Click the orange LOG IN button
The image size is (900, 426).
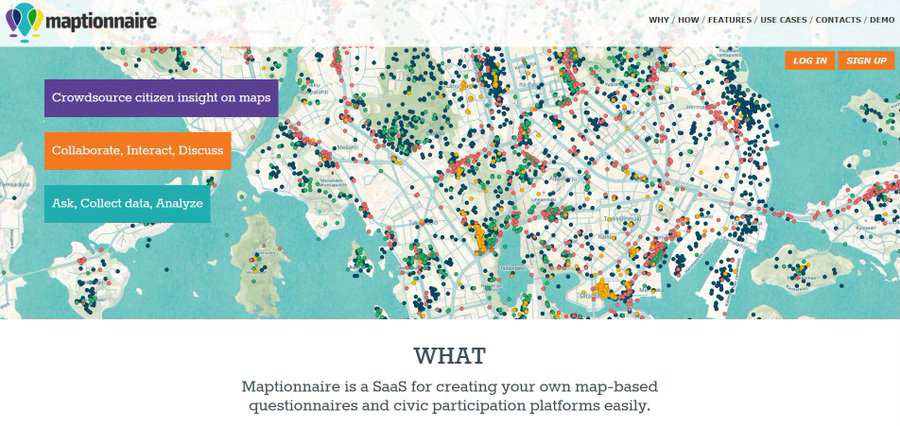[x=810, y=60]
